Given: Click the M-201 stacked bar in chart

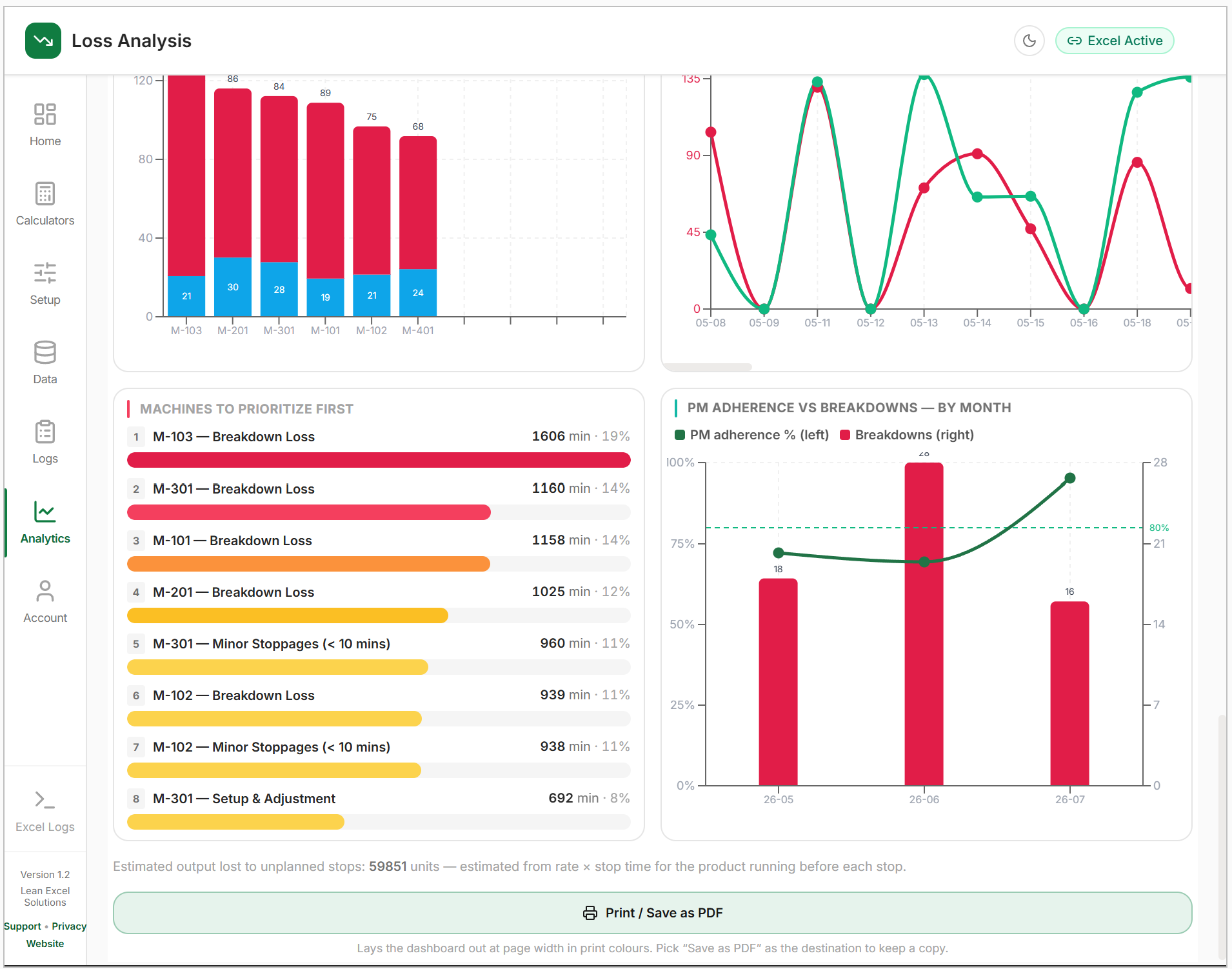Looking at the screenshot, I should (233, 202).
